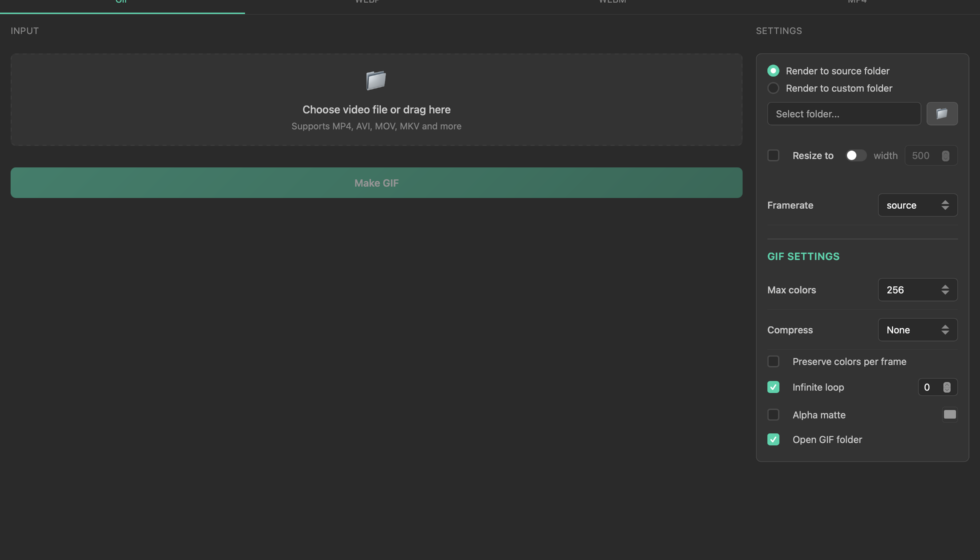Click Choose video file or drag here
980x560 pixels.
point(376,109)
